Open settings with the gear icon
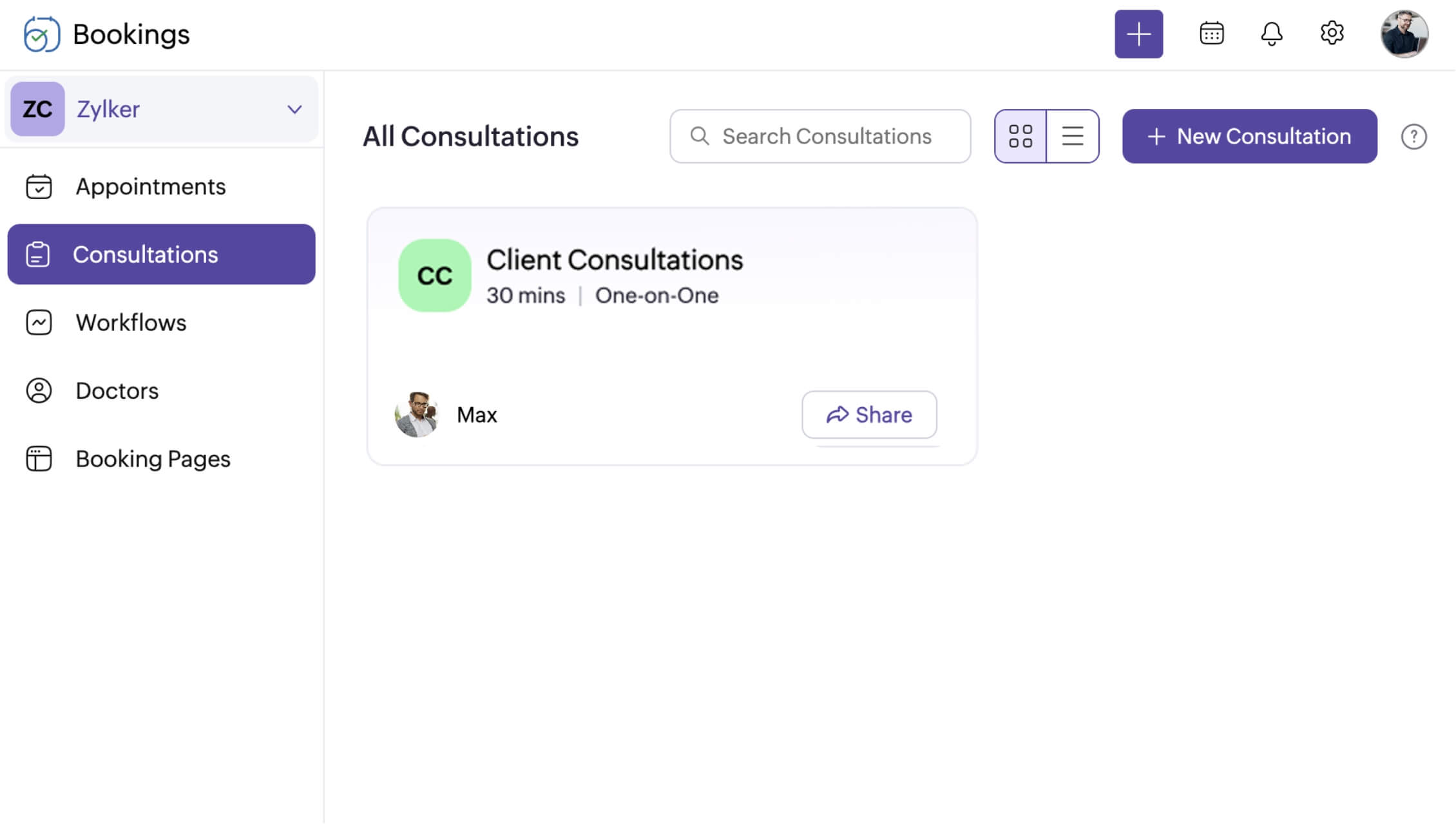The height and width of the screenshot is (824, 1456). coord(1331,34)
